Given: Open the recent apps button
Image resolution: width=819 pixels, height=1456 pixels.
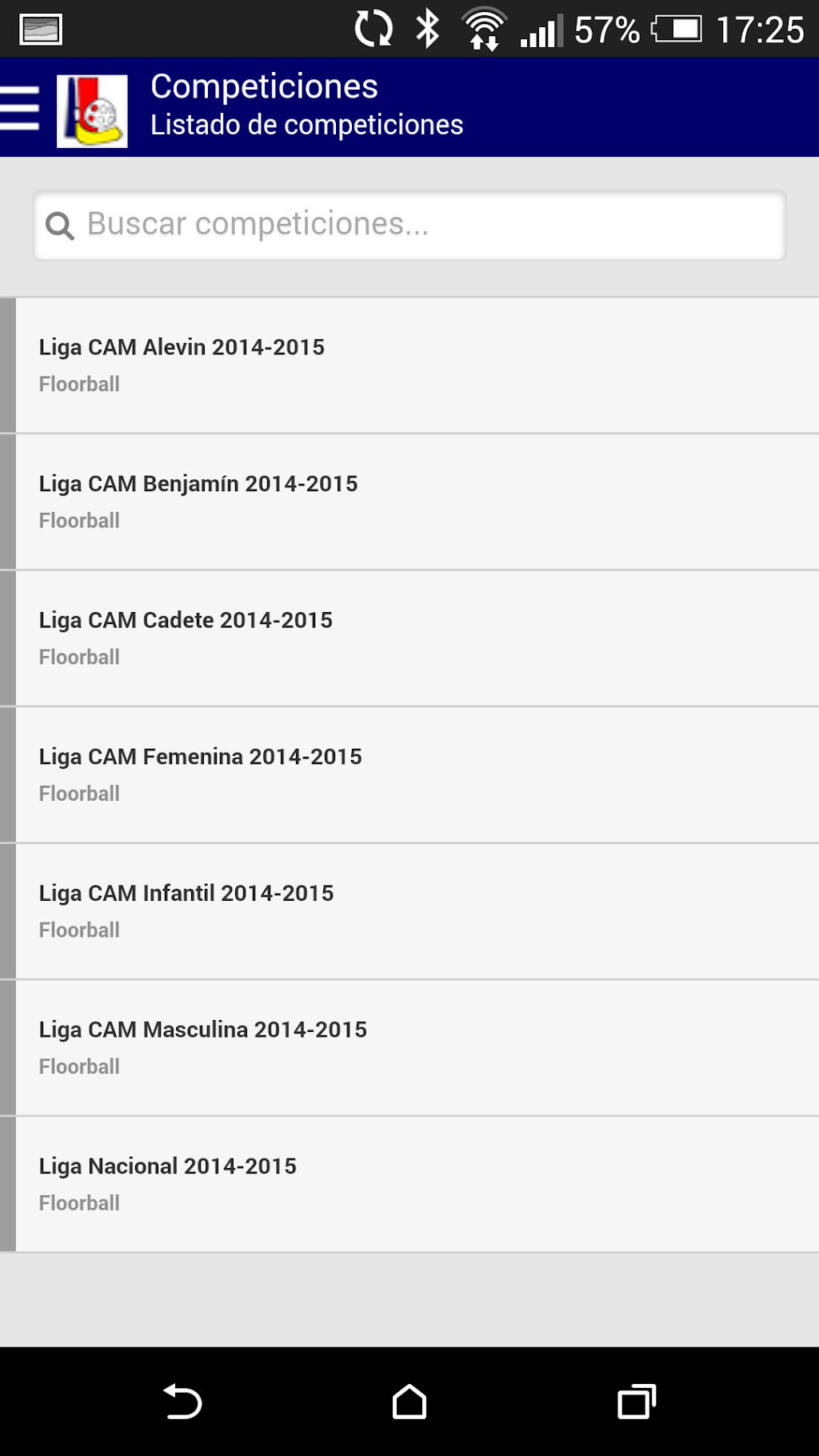Looking at the screenshot, I should pos(637,1402).
